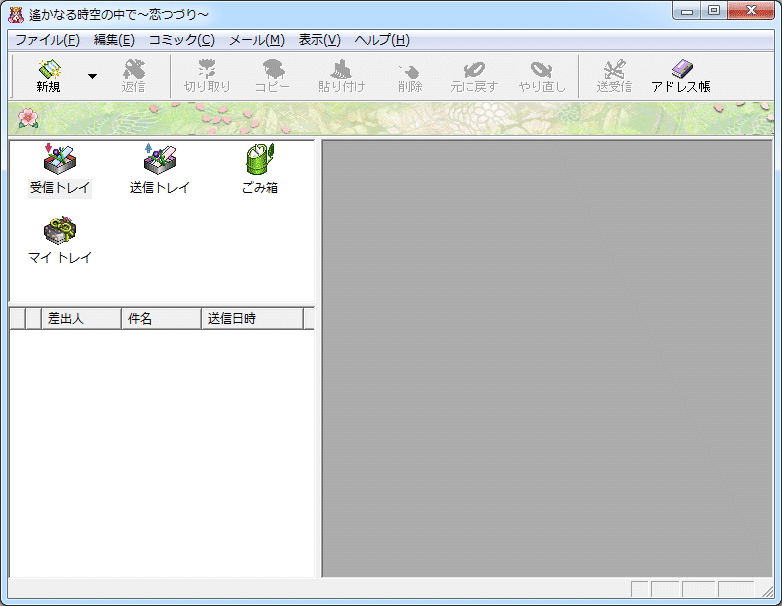Maximize the 恋つづり window
Viewport: 782px width, 606px height.
pos(714,10)
